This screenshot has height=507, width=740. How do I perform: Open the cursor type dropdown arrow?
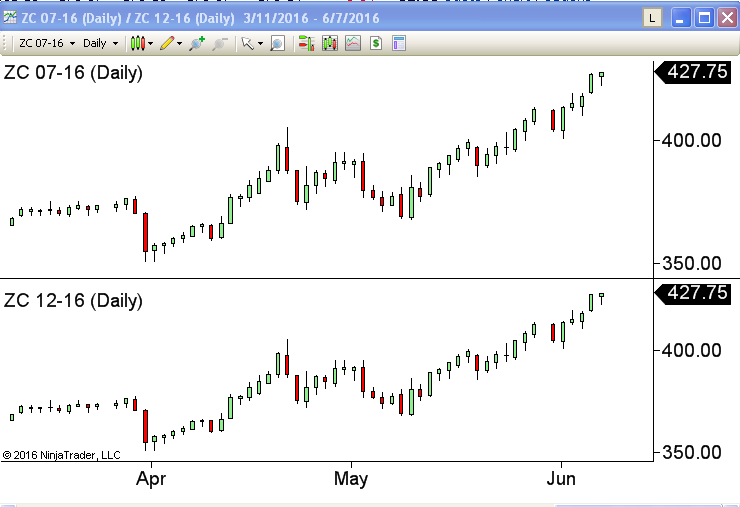tap(260, 44)
